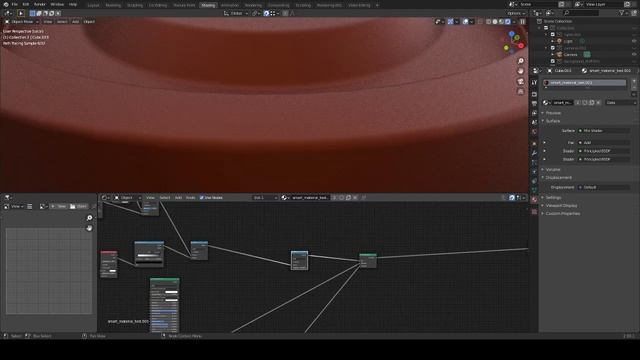The image size is (640, 360).
Task: Switch to the Texture Paint workspace tab
Action: (184, 5)
